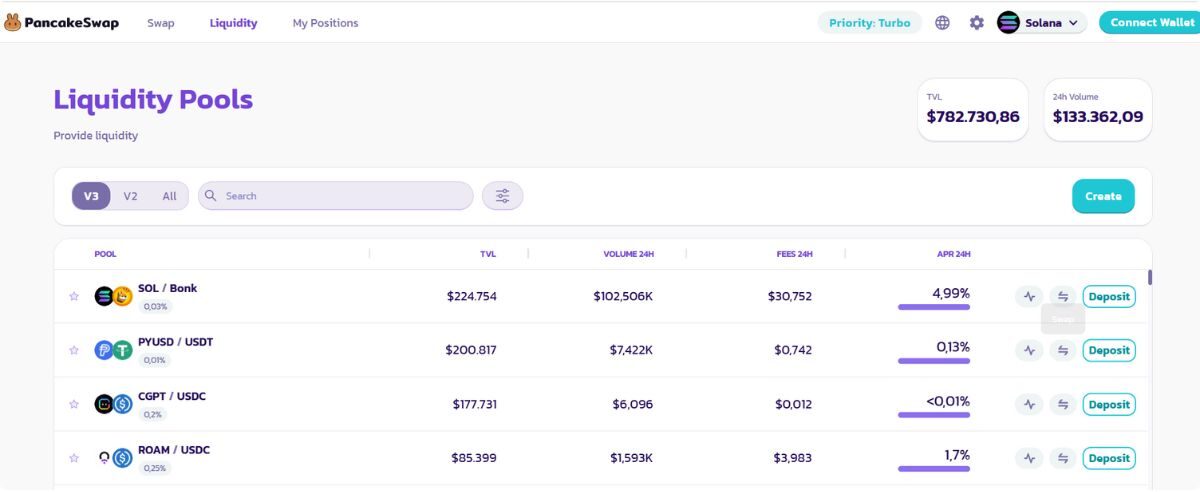The image size is (1200, 492).
Task: Deposit into the ROAM / USDC pool
Action: 1109,458
